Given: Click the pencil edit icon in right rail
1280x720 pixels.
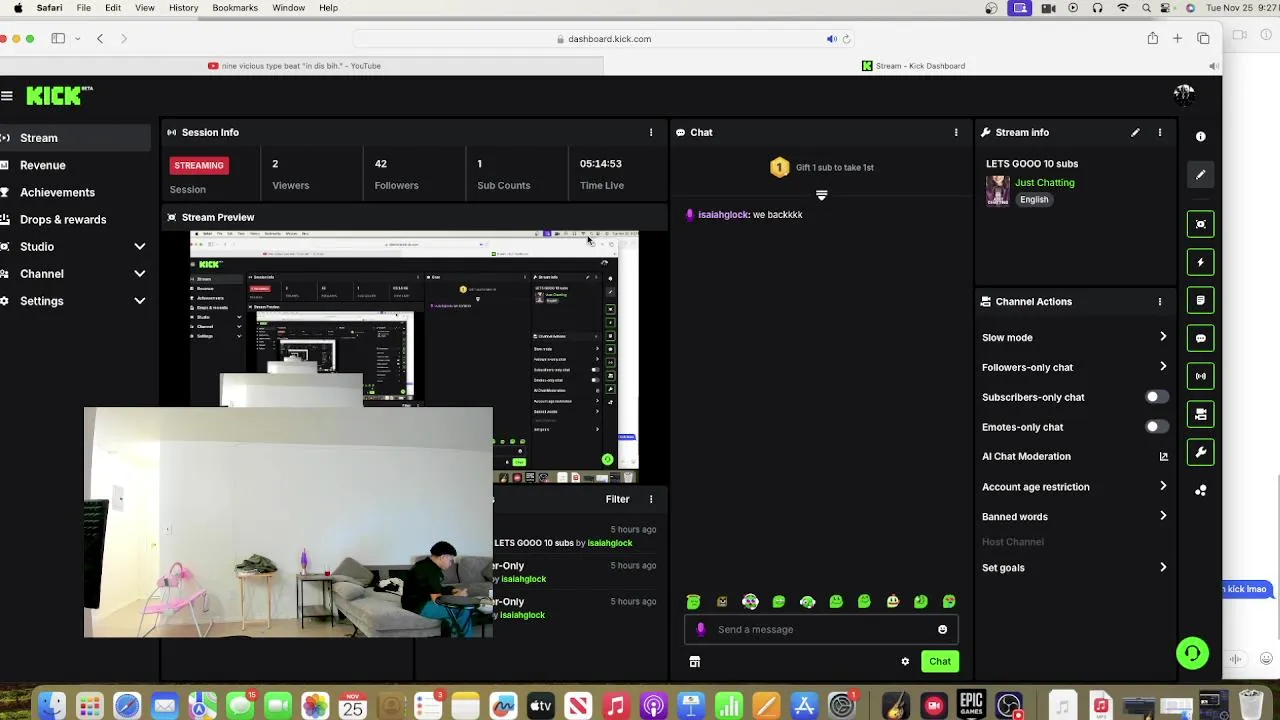Looking at the screenshot, I should 1201,174.
